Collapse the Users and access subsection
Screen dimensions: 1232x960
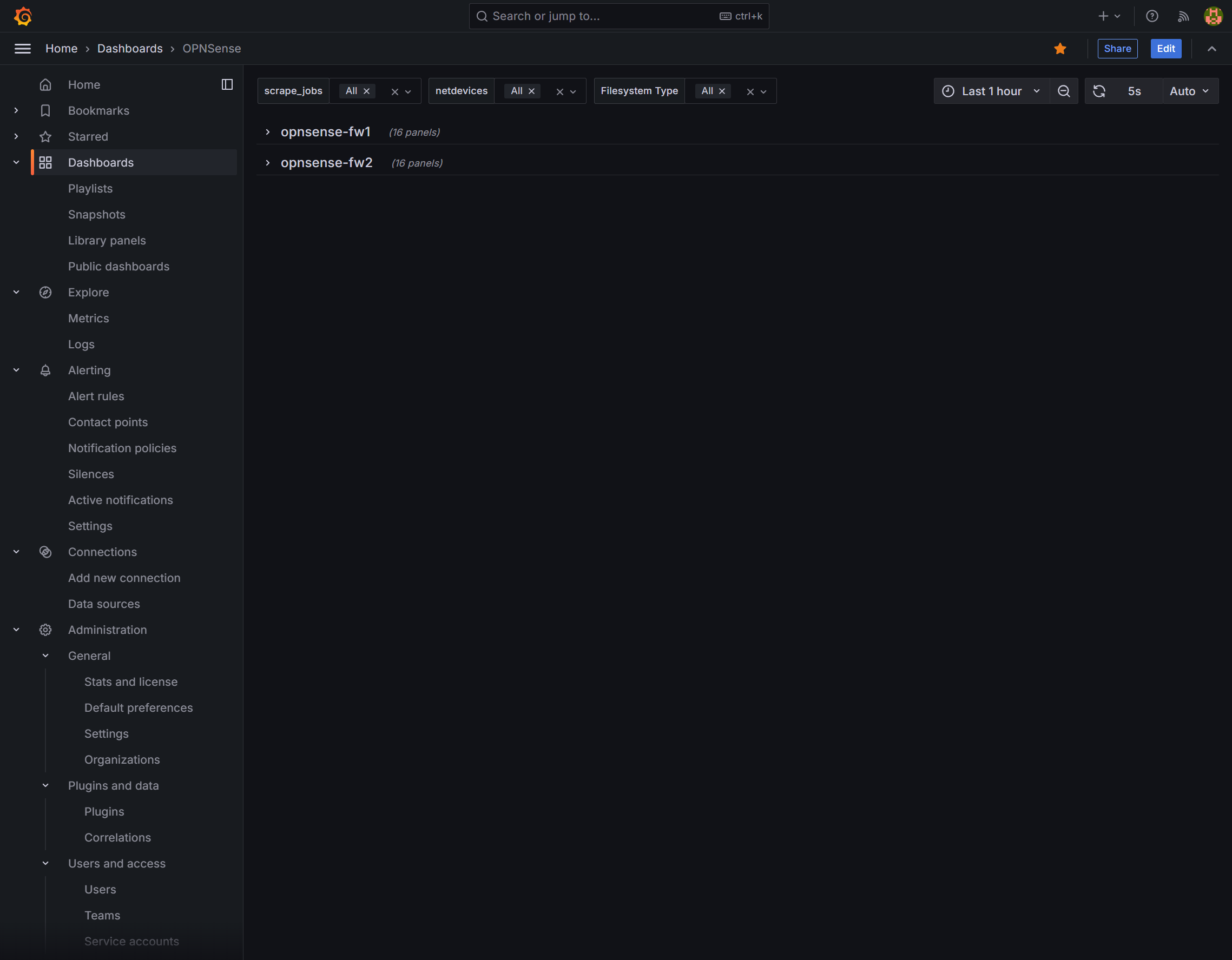coord(45,863)
